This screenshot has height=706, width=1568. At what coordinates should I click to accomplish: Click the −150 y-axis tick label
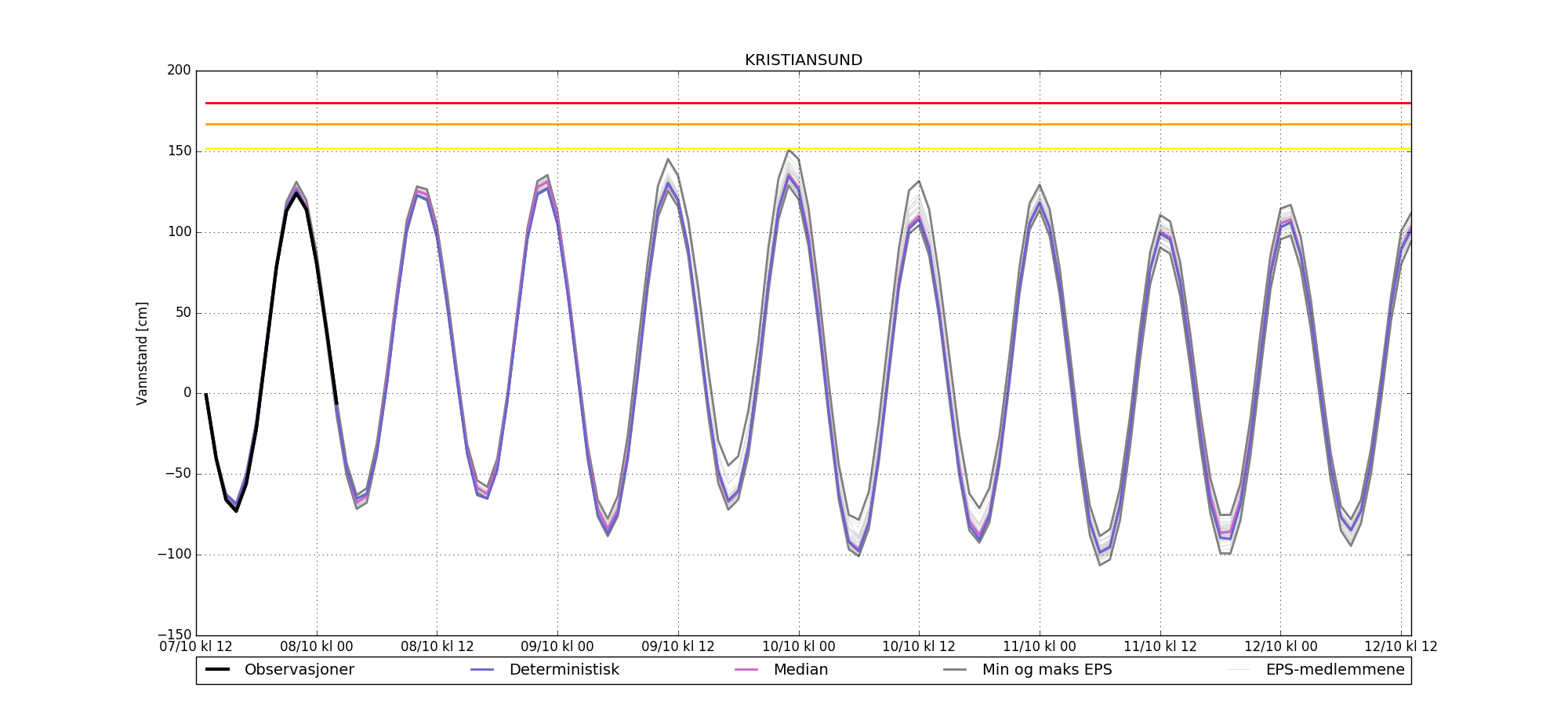tap(174, 635)
